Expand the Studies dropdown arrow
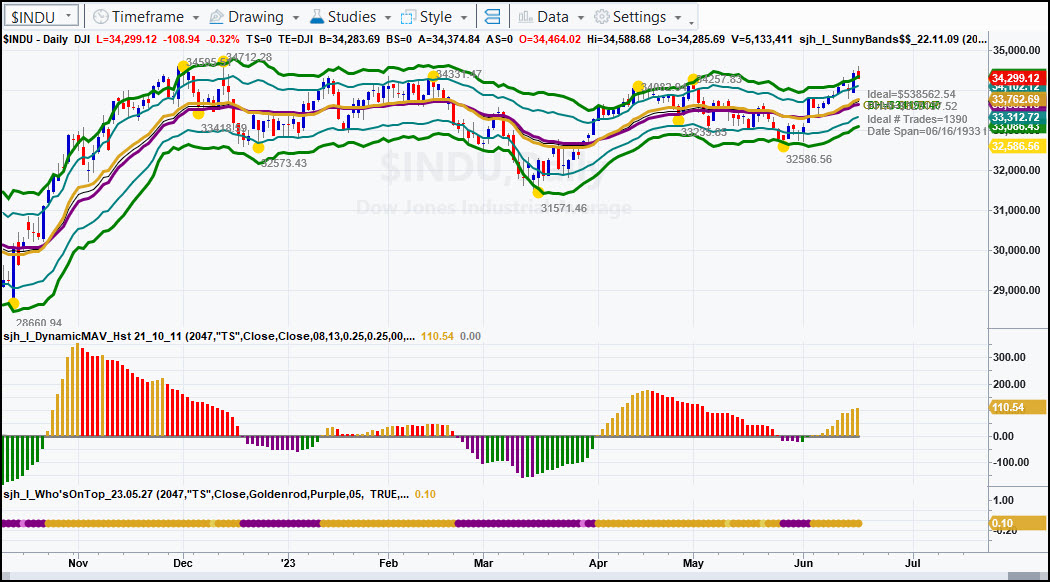The width and height of the screenshot is (1050, 582). tap(388, 18)
